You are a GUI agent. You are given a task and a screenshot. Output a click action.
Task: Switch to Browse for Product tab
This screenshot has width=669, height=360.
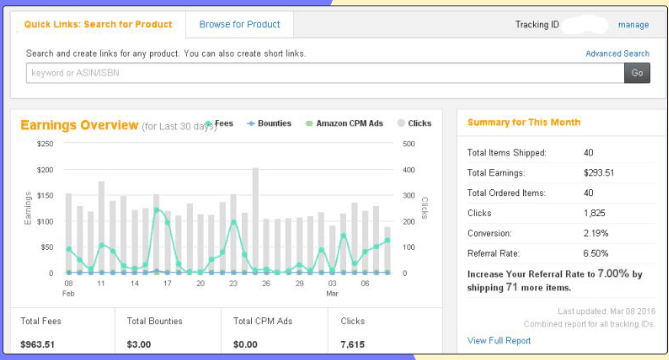(239, 24)
